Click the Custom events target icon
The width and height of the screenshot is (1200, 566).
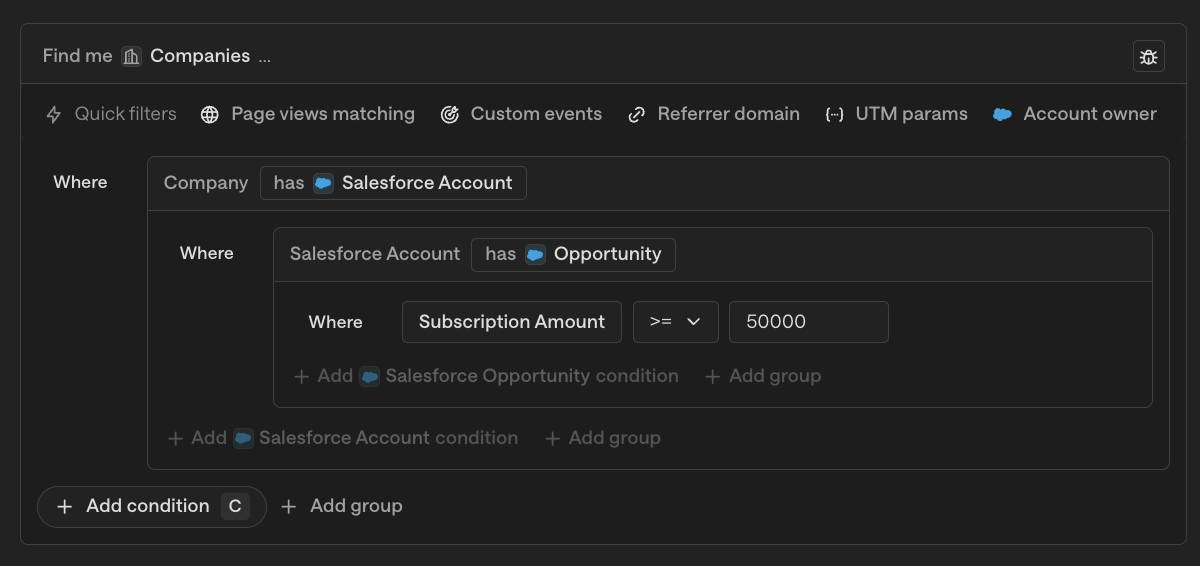pos(450,114)
